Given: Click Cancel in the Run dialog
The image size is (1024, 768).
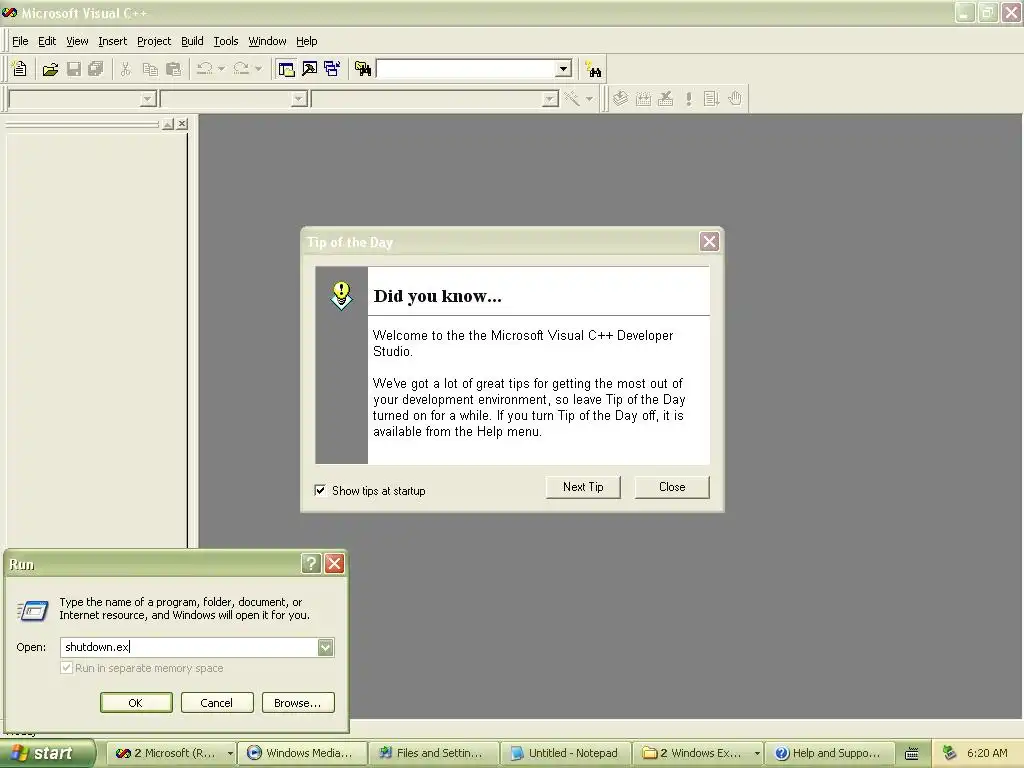Looking at the screenshot, I should tap(217, 703).
